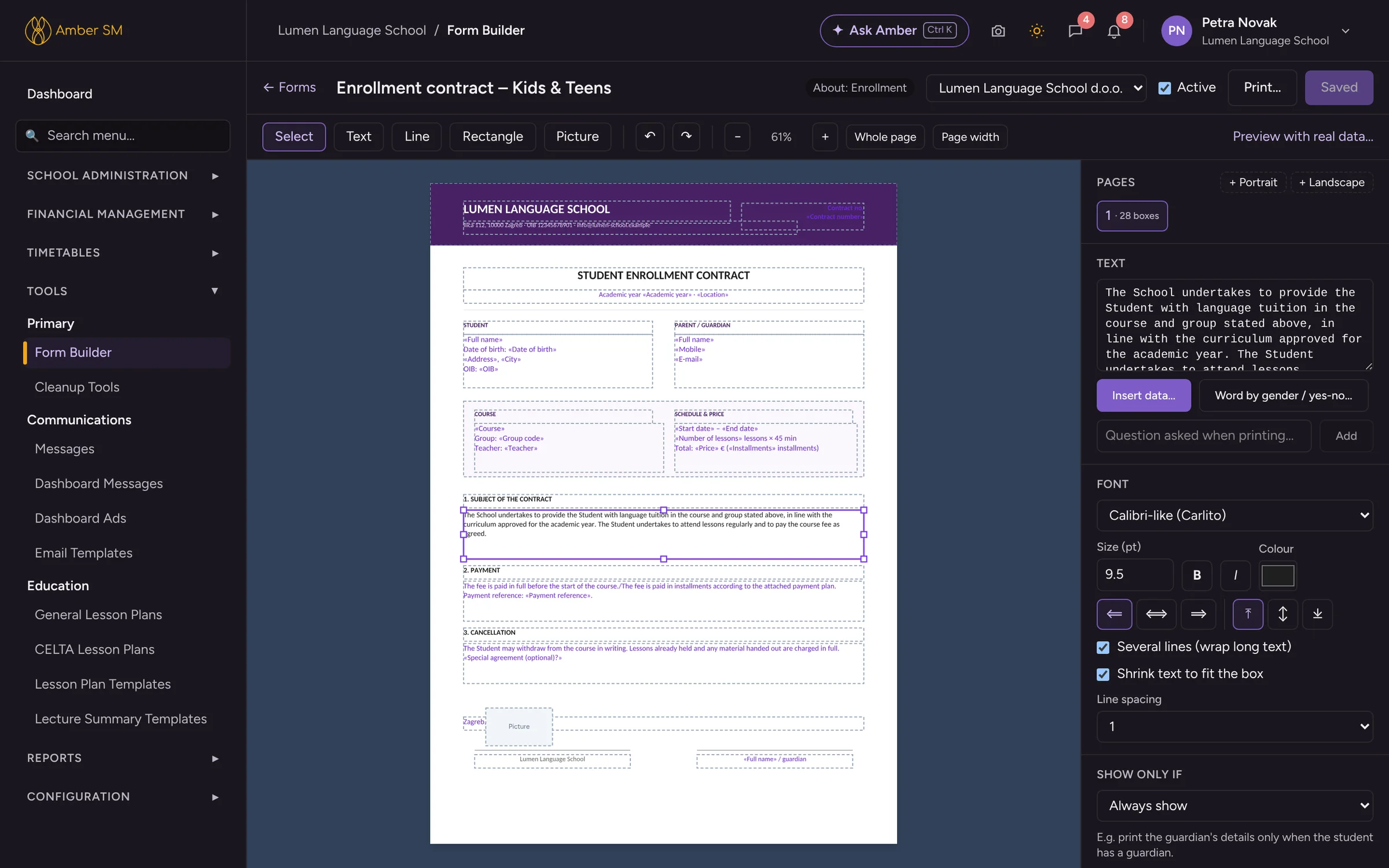Zoom in with the plus button
The width and height of the screenshot is (1389, 868).
pyautogui.click(x=825, y=137)
